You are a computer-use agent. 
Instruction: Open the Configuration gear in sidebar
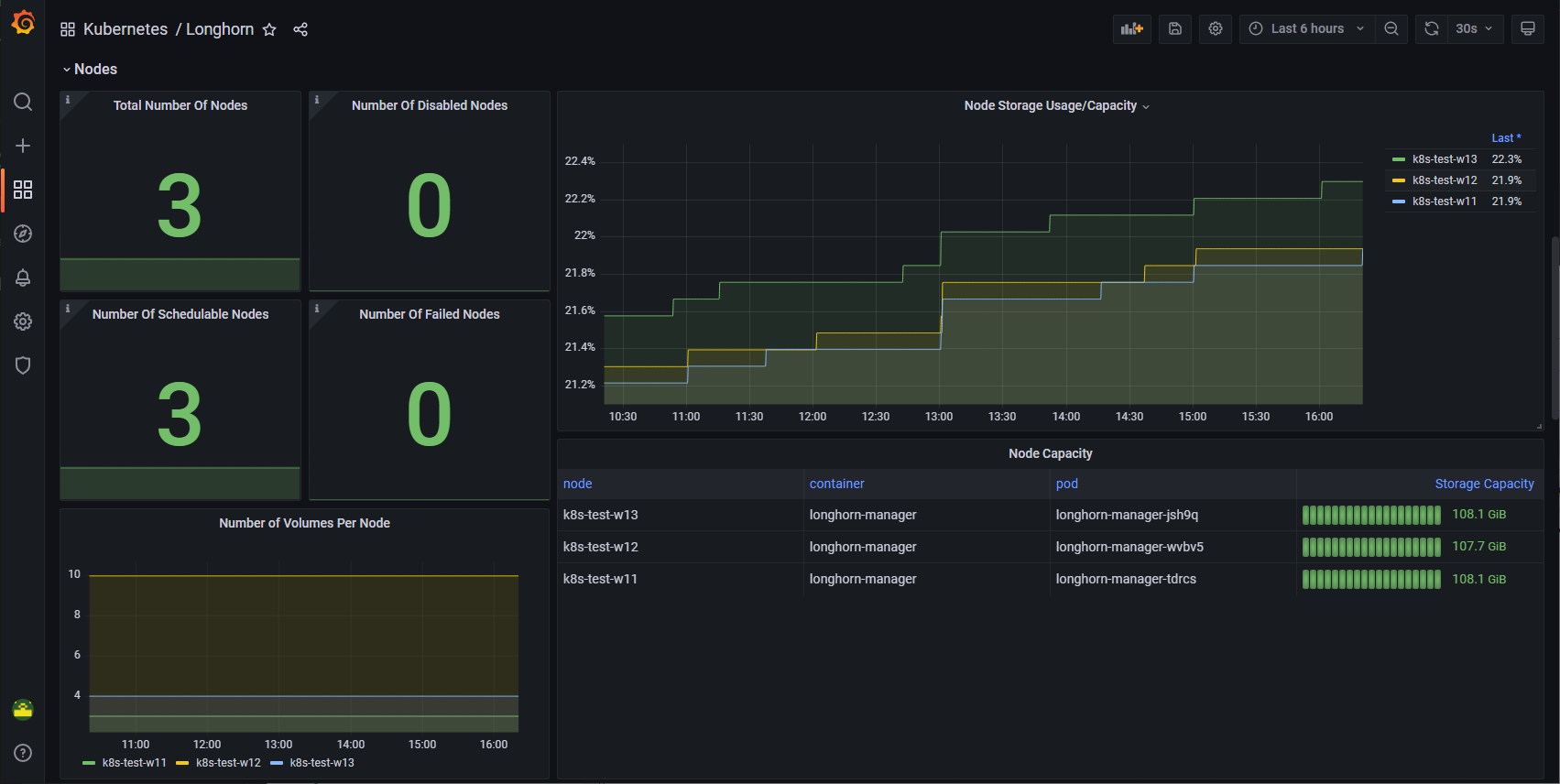(23, 321)
